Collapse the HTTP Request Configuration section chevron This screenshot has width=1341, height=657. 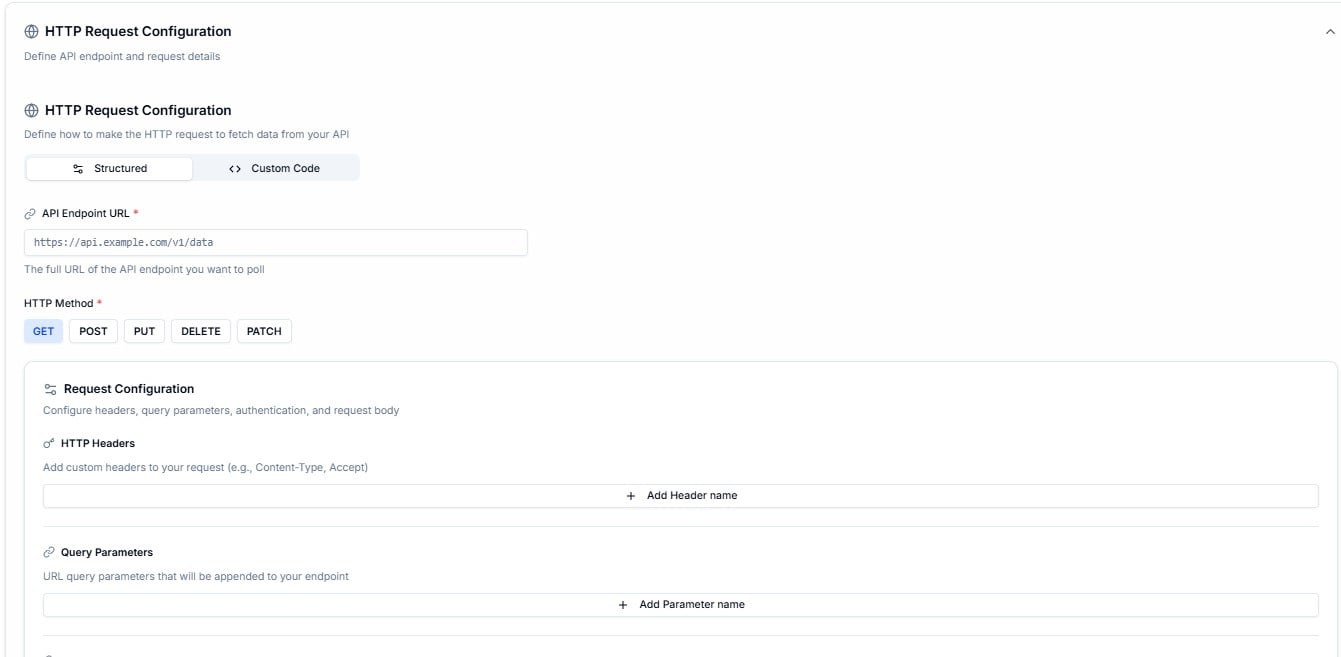pos(1329,32)
